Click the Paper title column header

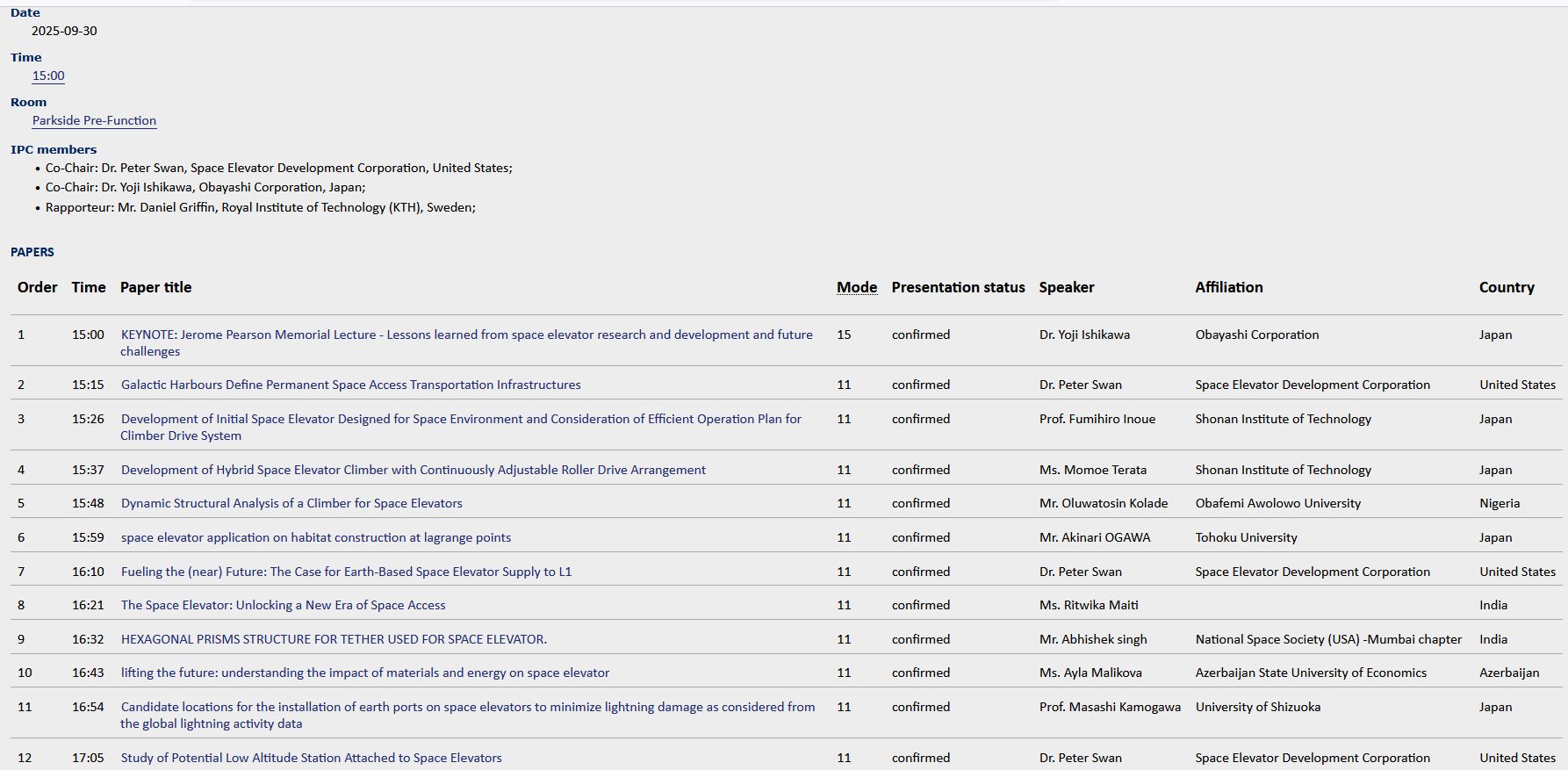click(x=155, y=287)
